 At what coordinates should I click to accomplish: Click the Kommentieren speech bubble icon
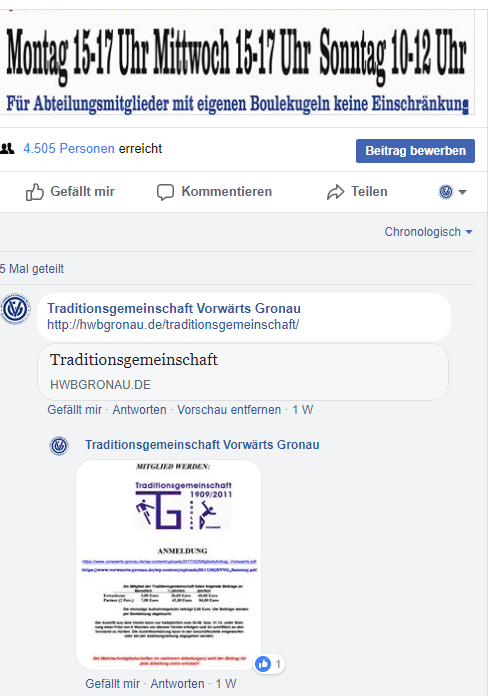tap(165, 192)
